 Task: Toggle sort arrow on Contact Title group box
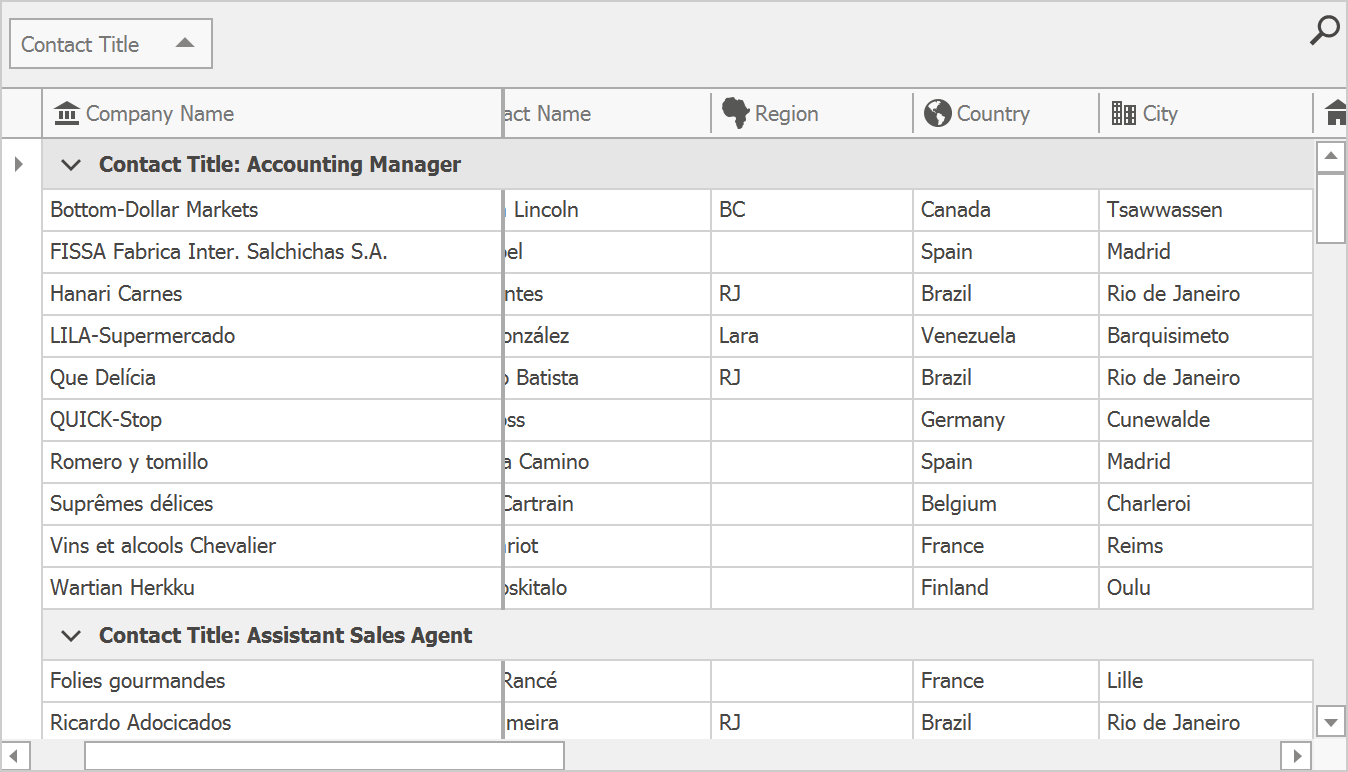coord(185,43)
